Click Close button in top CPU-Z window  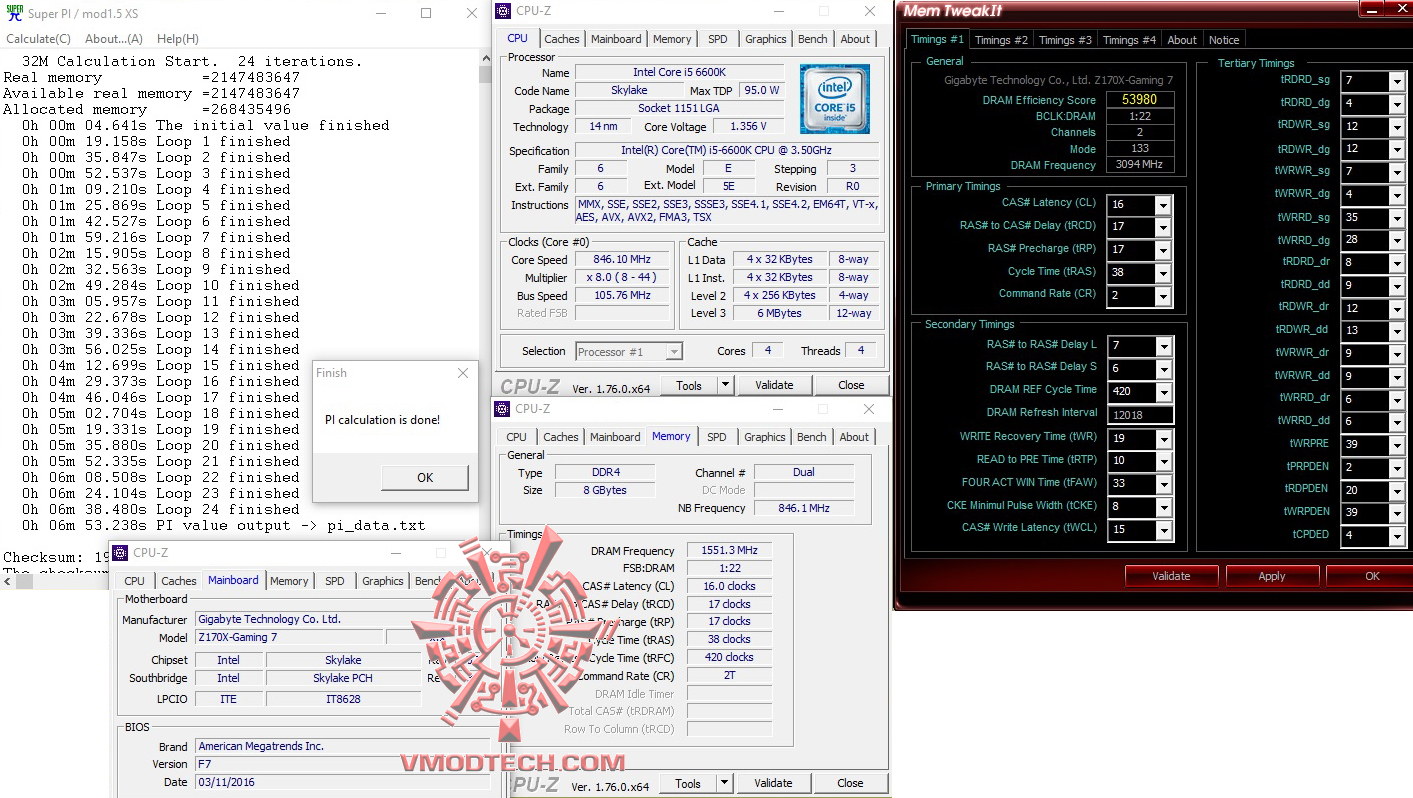(851, 385)
